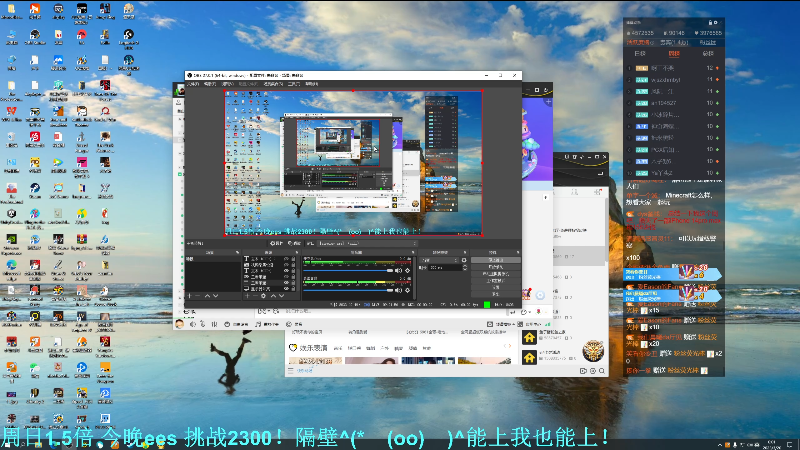The height and width of the screenshot is (450, 800).
Task: Open transition properties gear icon
Action: pyautogui.click(x=464, y=260)
